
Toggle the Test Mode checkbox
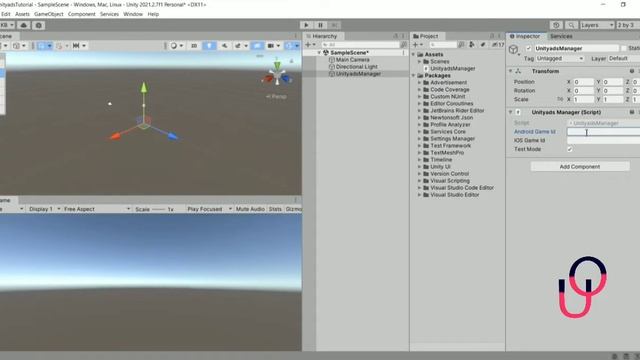click(570, 149)
